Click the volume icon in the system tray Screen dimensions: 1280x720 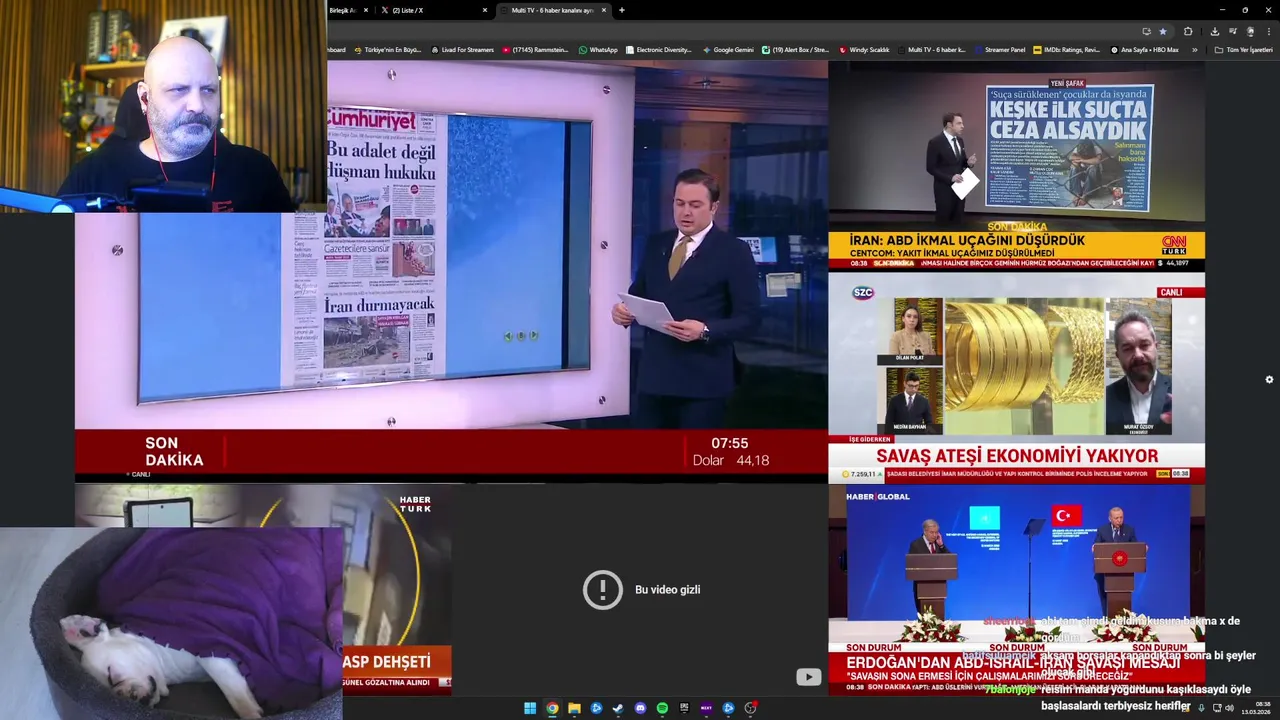point(1229,708)
